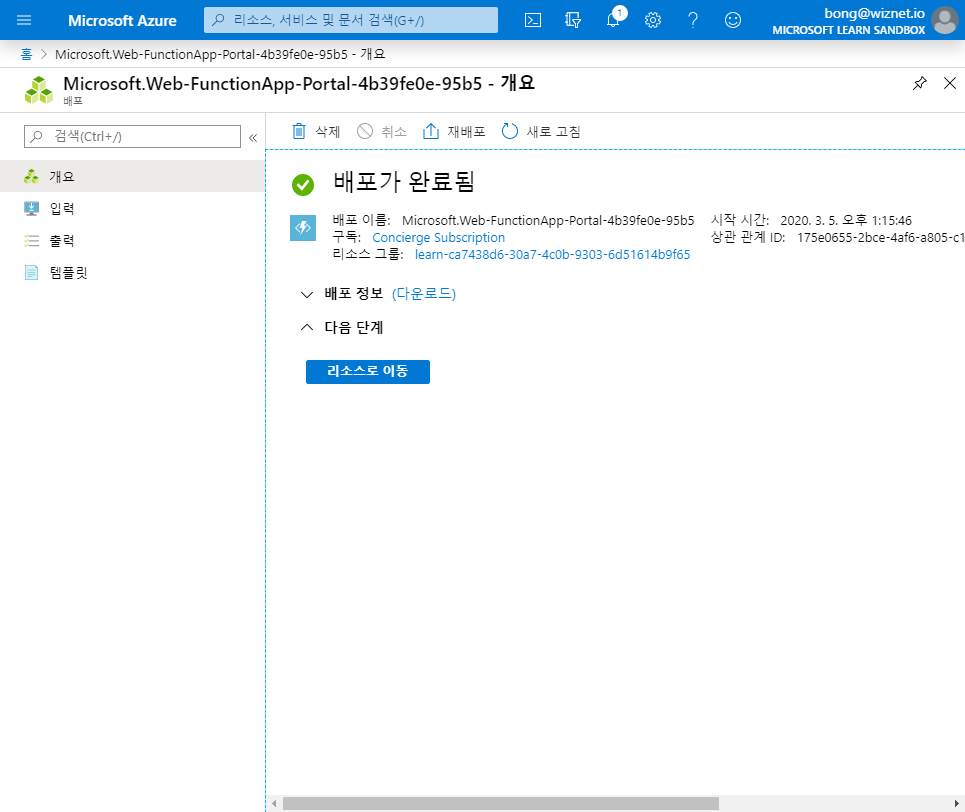Refresh with the 새로 고침 icon
Image resolution: width=965 pixels, height=812 pixels.
click(x=510, y=131)
